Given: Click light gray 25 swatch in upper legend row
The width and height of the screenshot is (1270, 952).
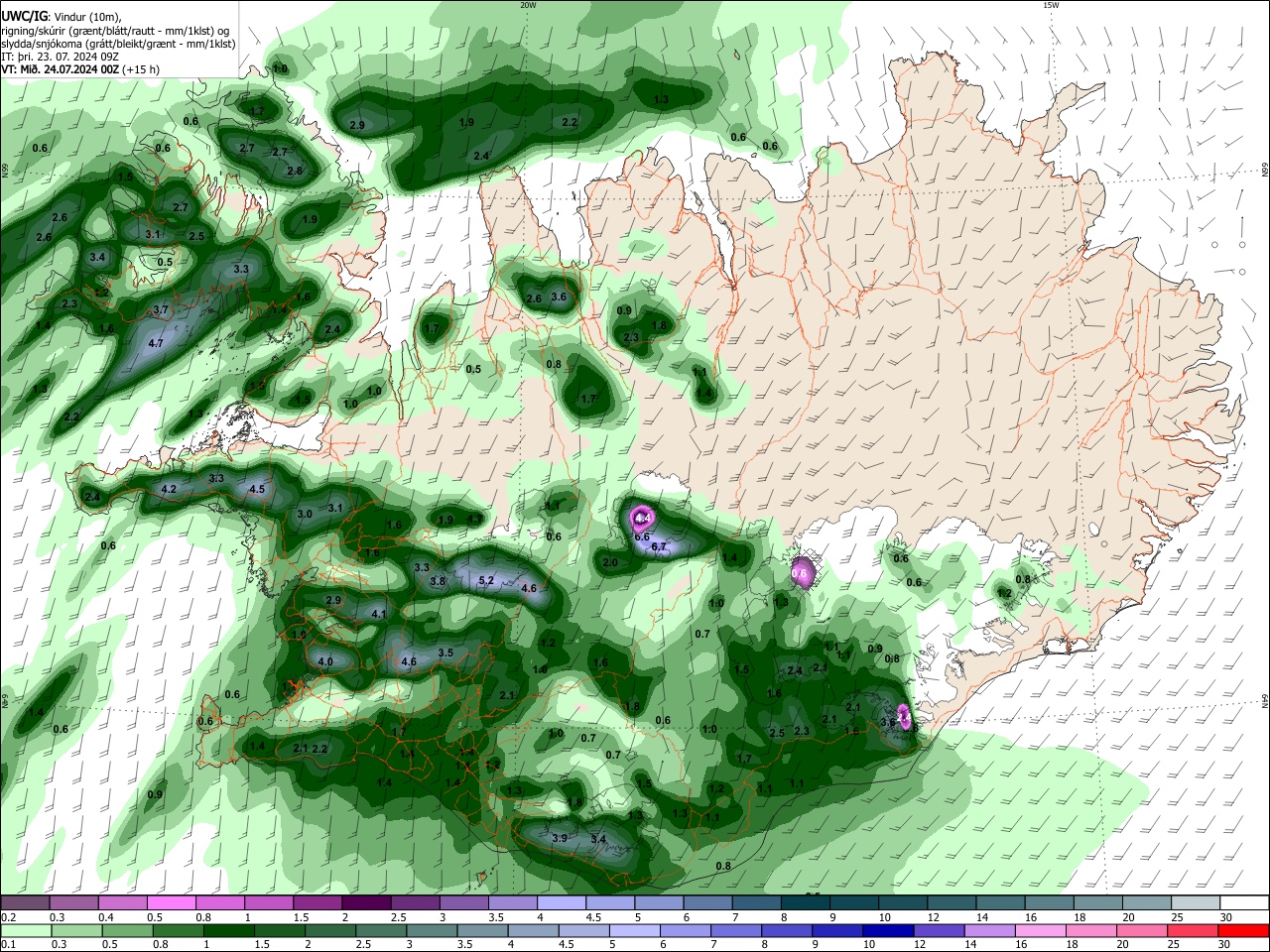Looking at the screenshot, I should pos(1196,903).
